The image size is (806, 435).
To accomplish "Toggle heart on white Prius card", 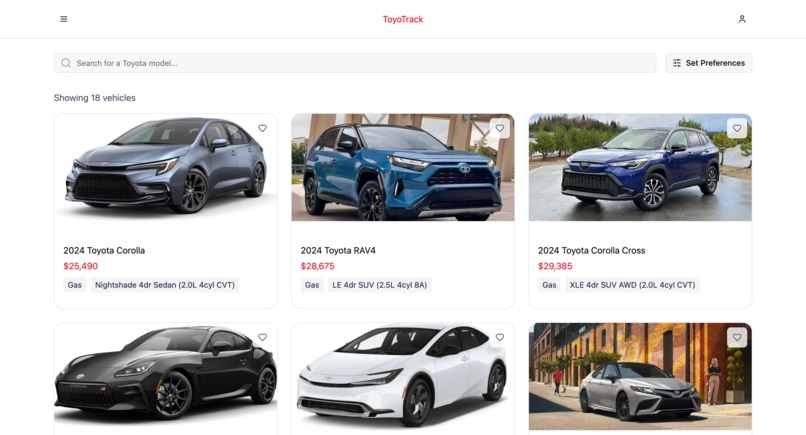I will coord(500,337).
